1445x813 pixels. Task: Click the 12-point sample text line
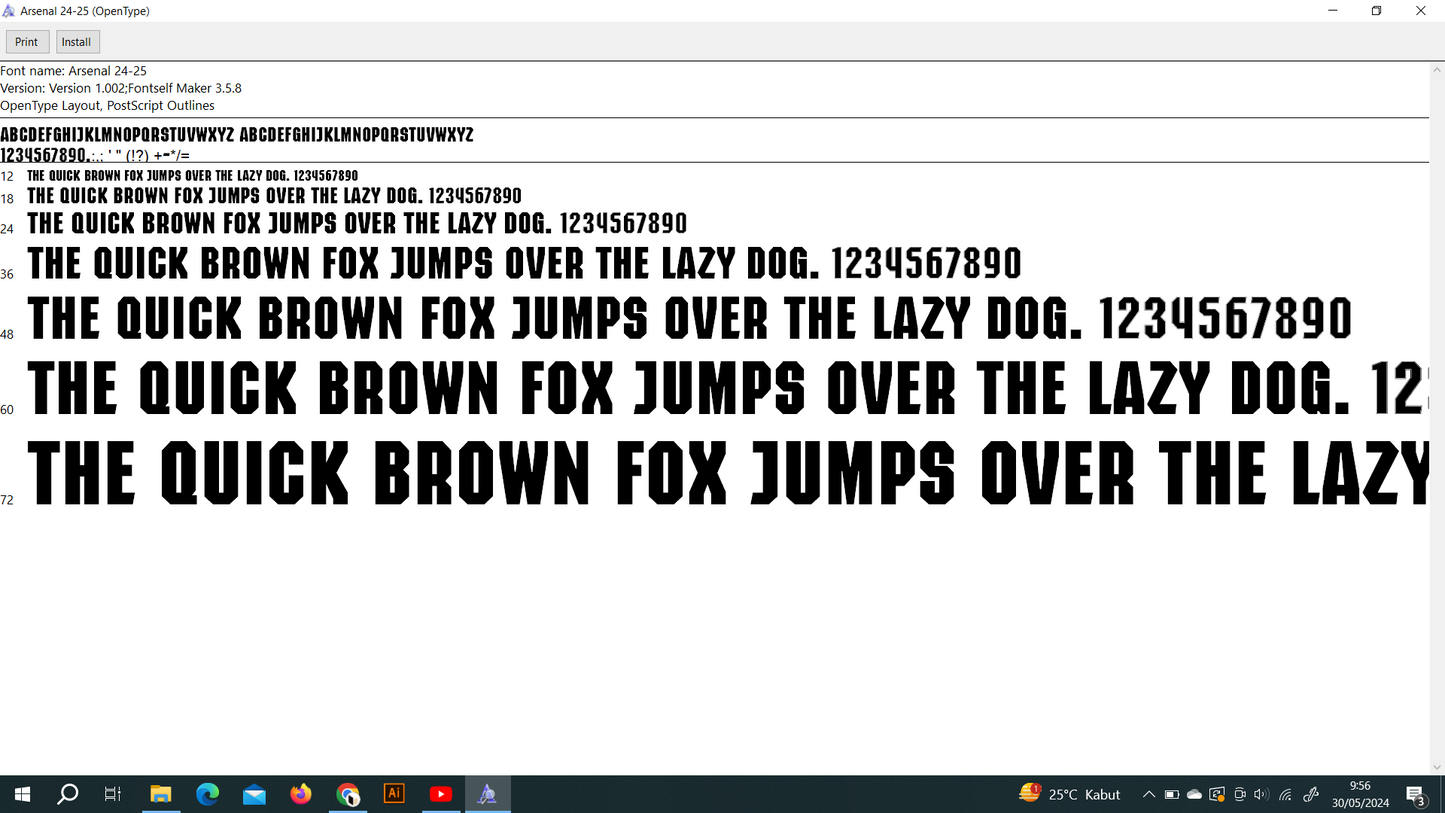(192, 176)
